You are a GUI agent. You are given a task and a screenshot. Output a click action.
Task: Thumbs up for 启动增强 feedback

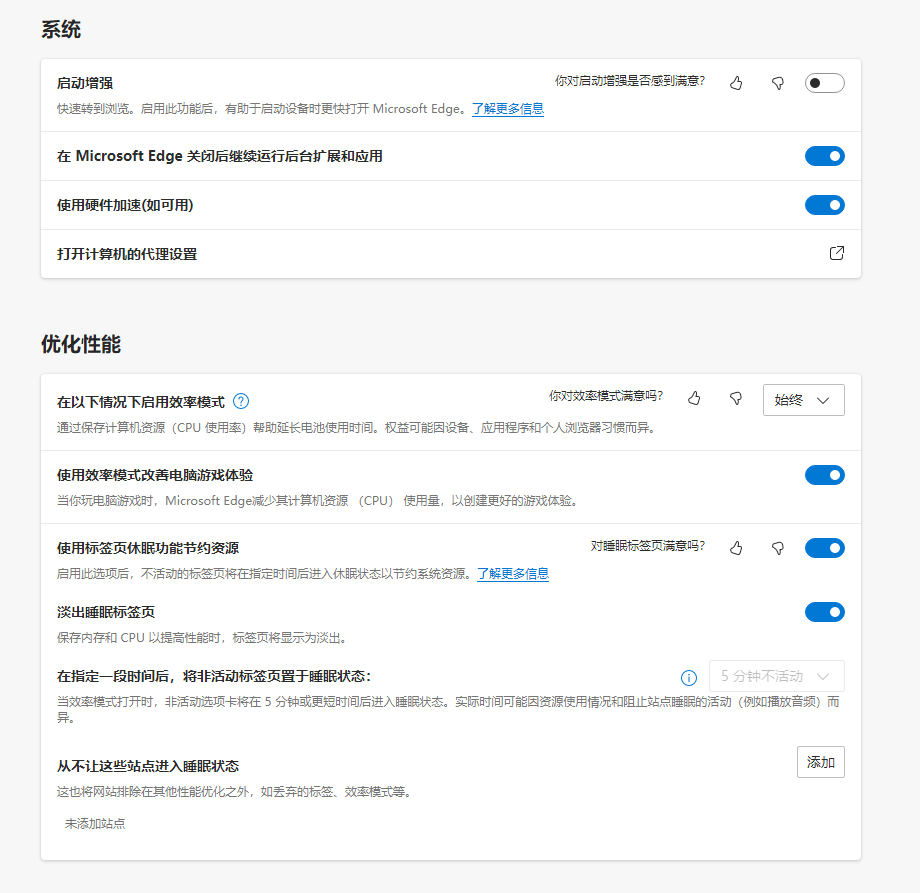(736, 83)
